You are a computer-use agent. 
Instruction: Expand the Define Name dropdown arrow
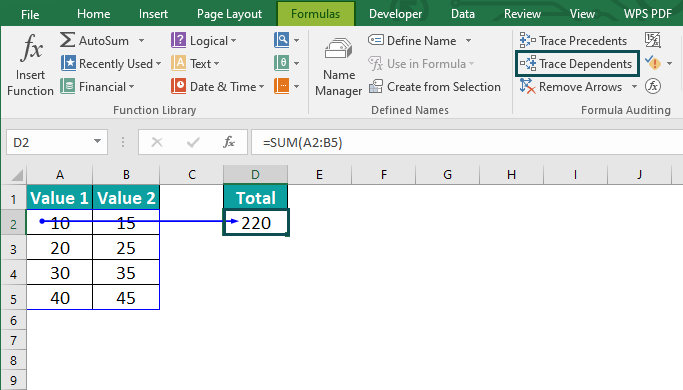click(468, 41)
